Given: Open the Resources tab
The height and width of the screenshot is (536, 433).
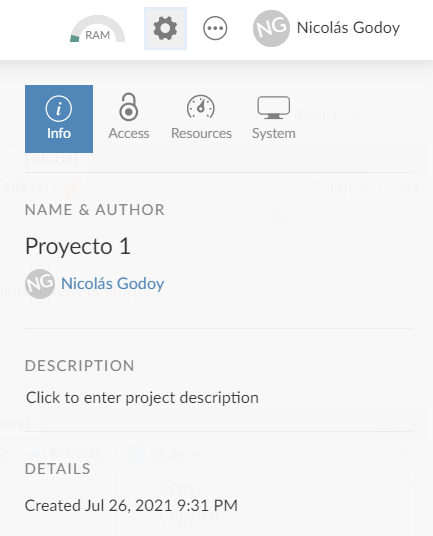Looking at the screenshot, I should pyautogui.click(x=201, y=119).
